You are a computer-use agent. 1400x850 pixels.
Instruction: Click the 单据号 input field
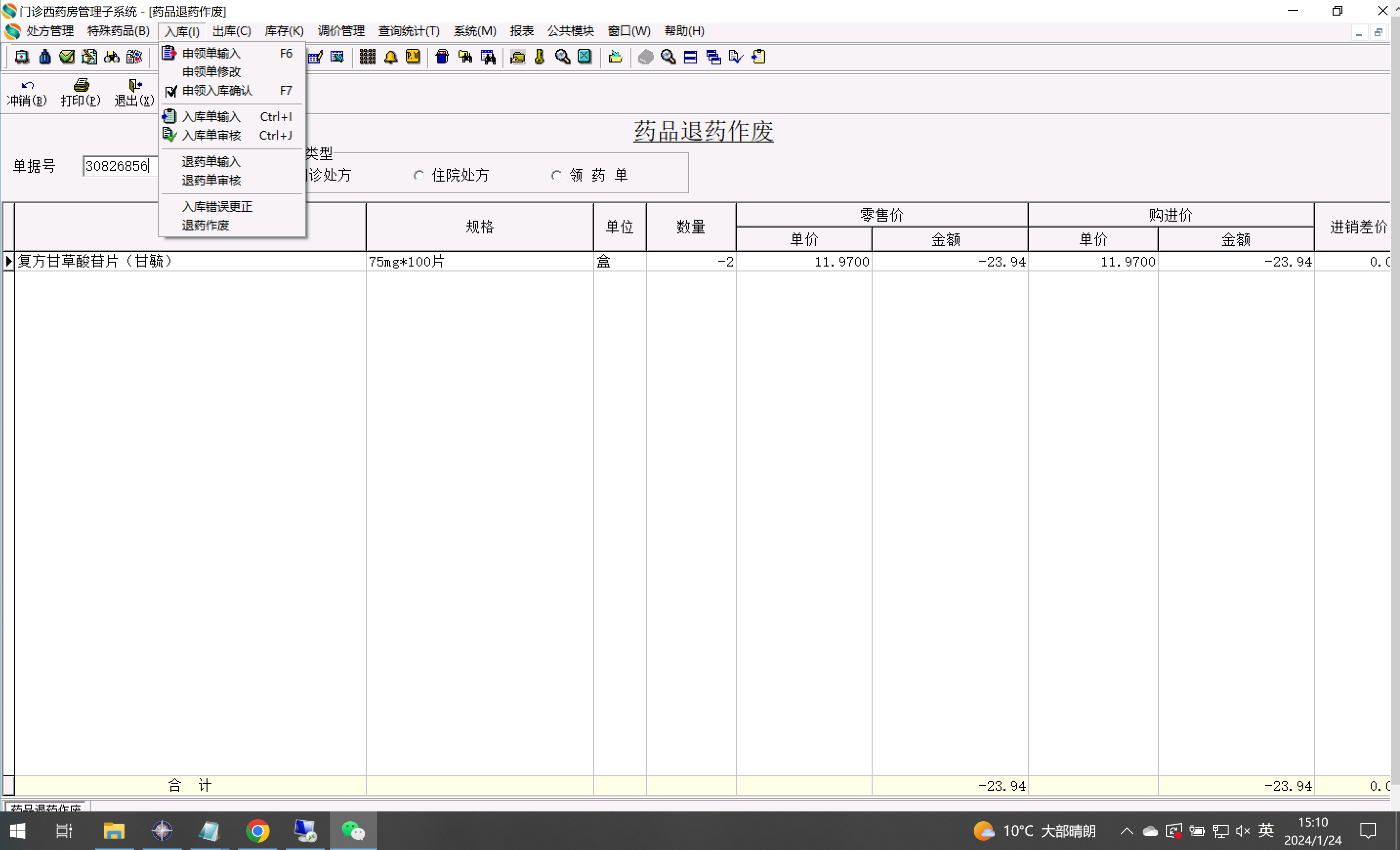click(x=119, y=166)
